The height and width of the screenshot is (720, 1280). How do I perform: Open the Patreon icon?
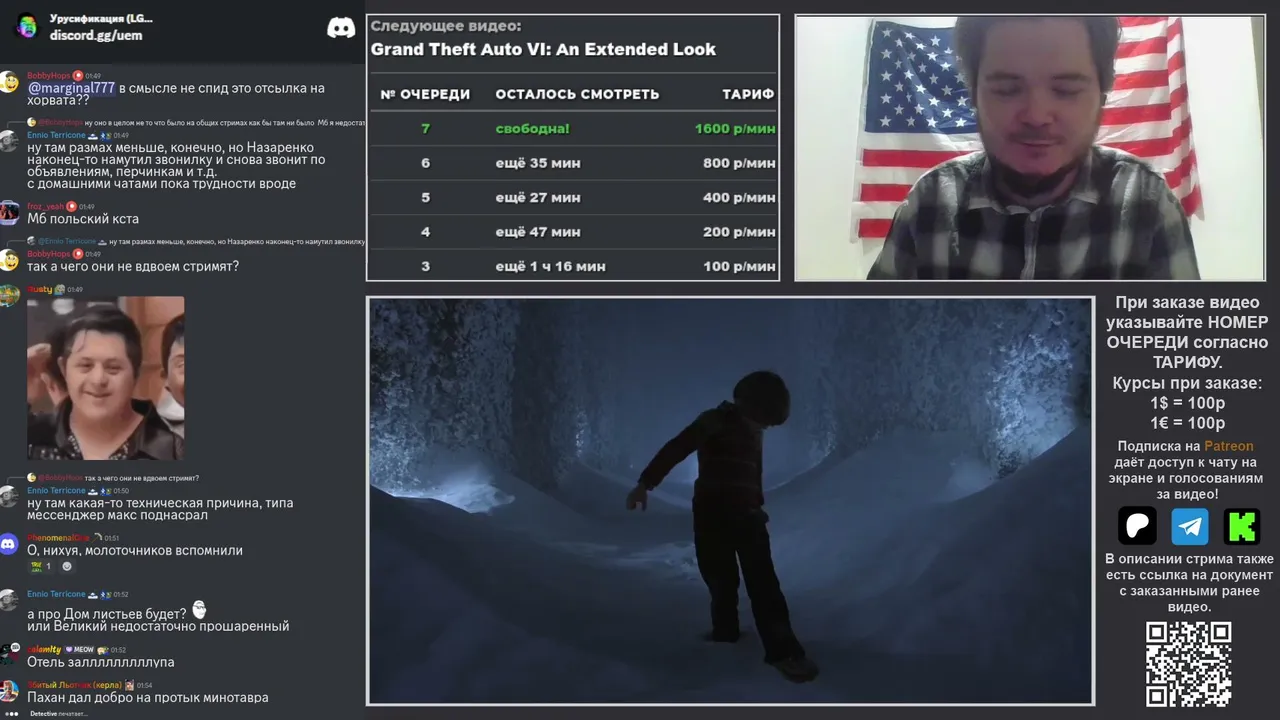click(1137, 526)
